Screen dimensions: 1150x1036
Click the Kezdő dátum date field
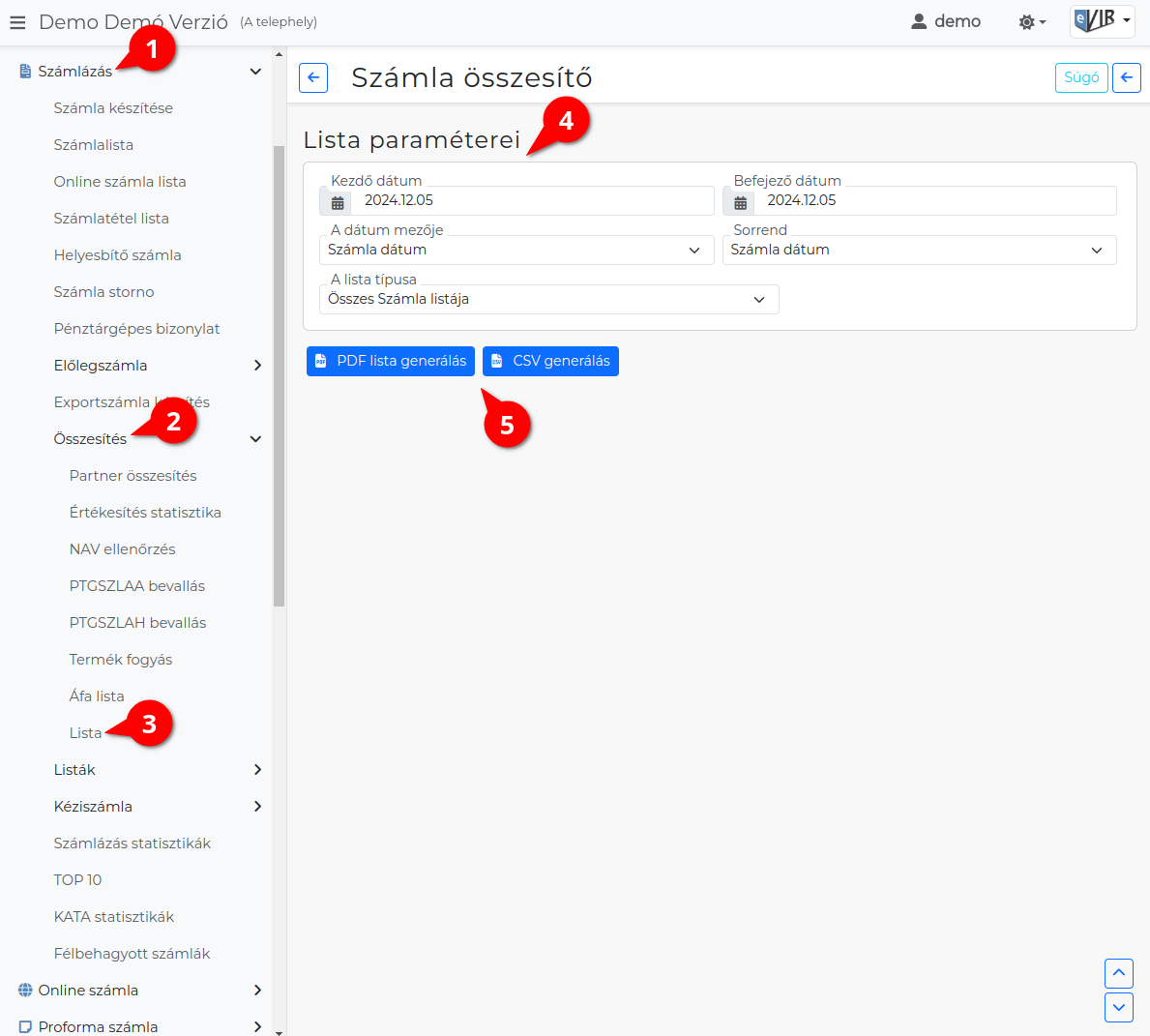(532, 201)
